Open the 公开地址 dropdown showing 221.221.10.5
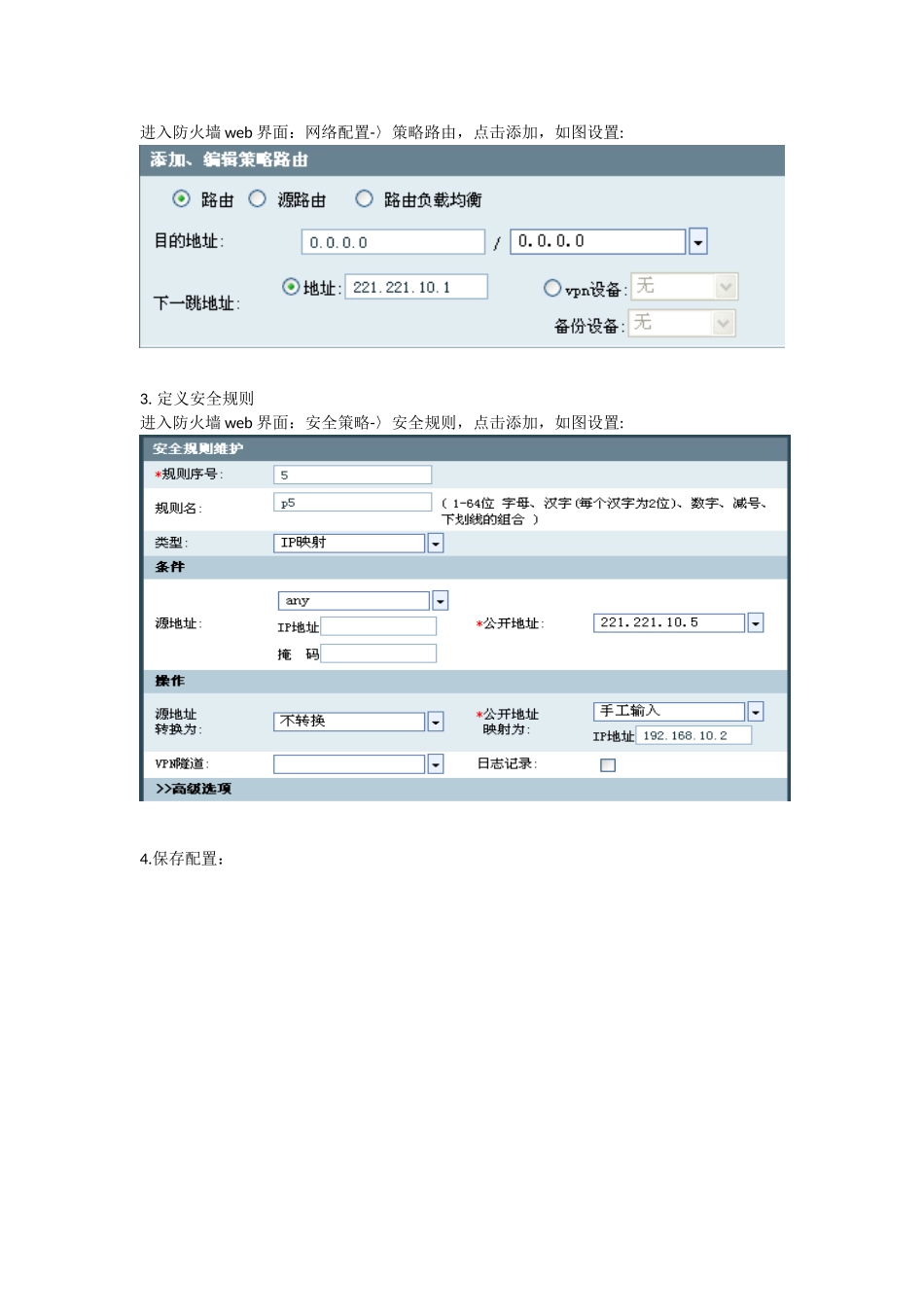This screenshot has height=1307, width=924. [x=679, y=622]
